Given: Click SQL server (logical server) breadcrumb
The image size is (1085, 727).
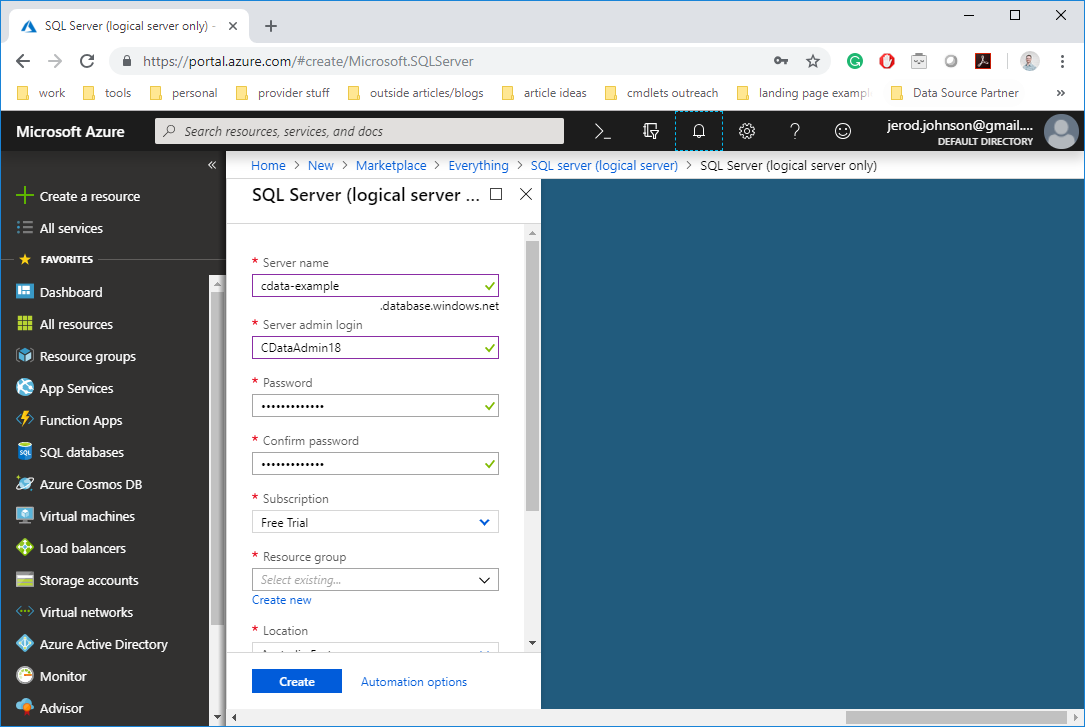Looking at the screenshot, I should click(x=604, y=165).
